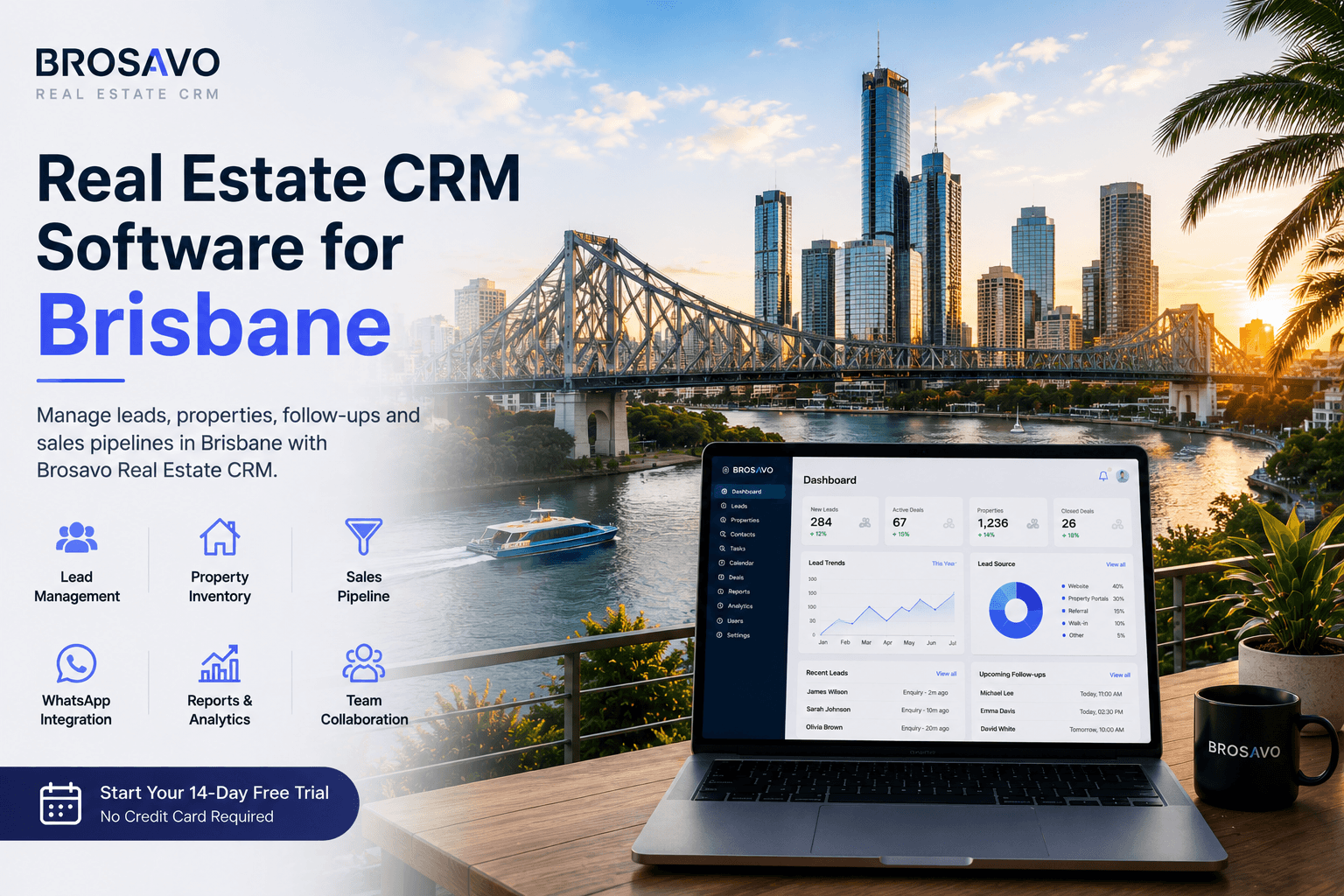This screenshot has width=1344, height=896.
Task: Click View all in Upcoming Follow-ups
Action: tap(1120, 675)
